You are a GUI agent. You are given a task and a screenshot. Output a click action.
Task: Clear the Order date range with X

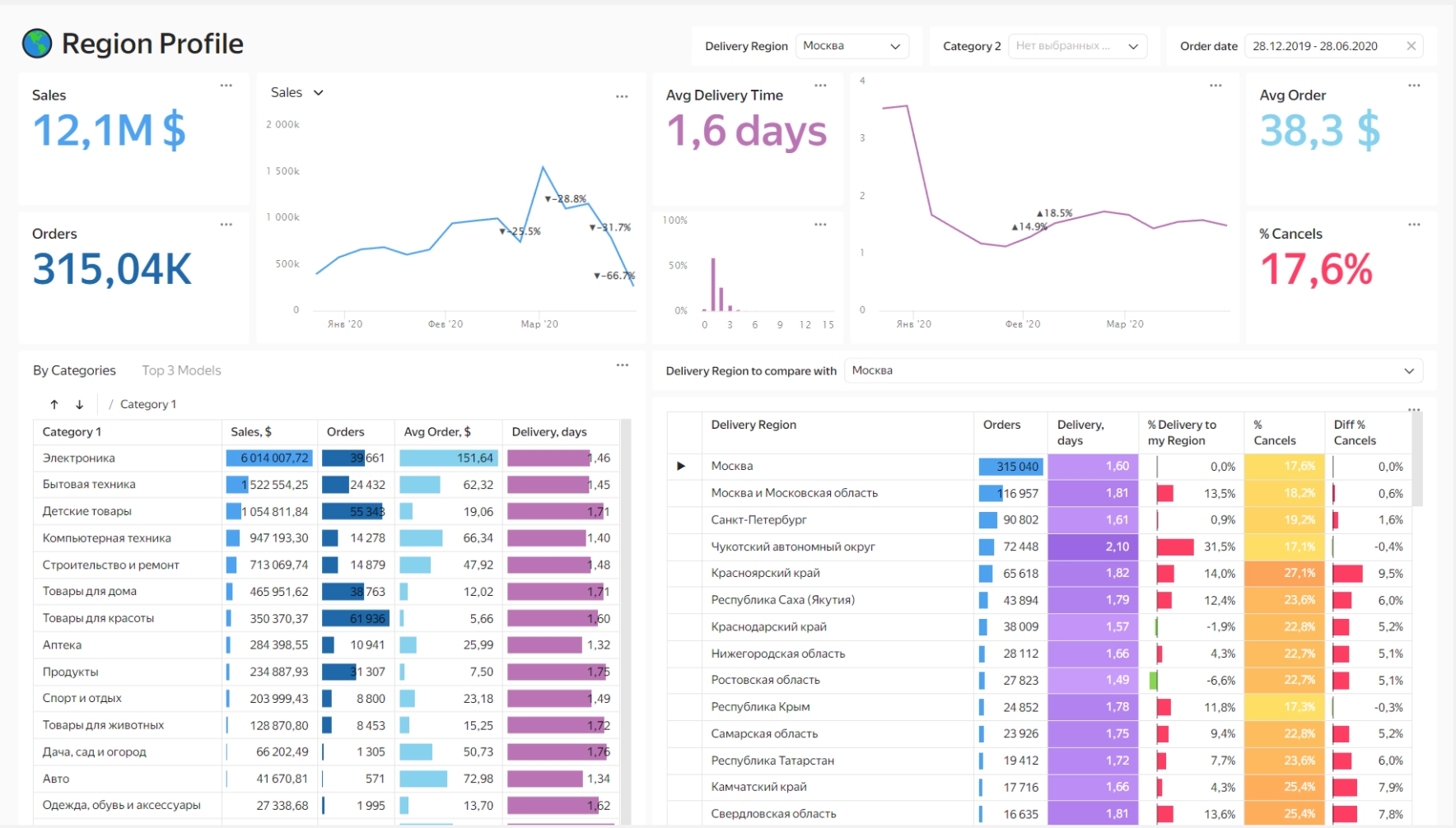[1411, 46]
